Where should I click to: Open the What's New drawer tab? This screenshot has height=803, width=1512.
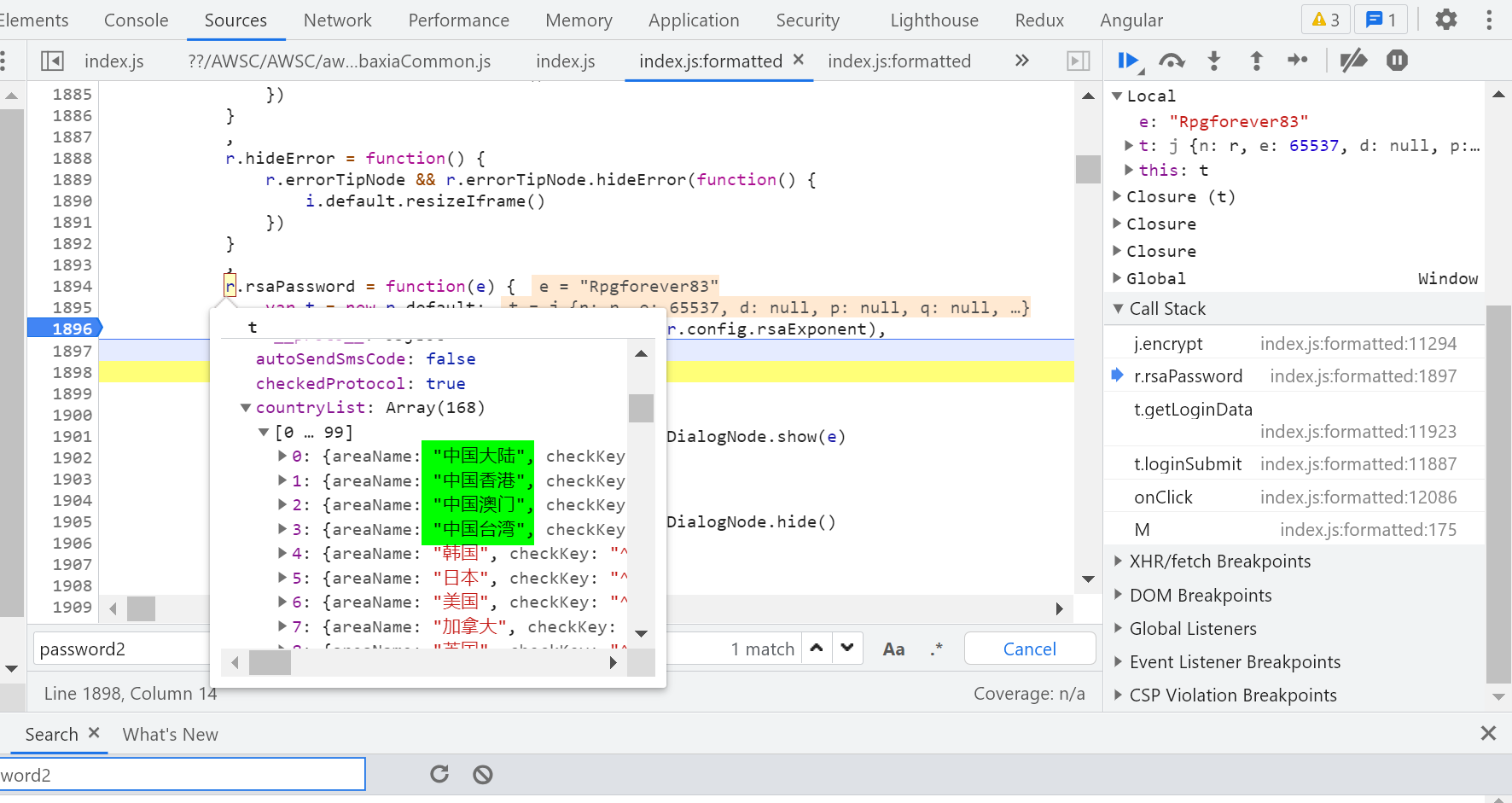tap(171, 734)
